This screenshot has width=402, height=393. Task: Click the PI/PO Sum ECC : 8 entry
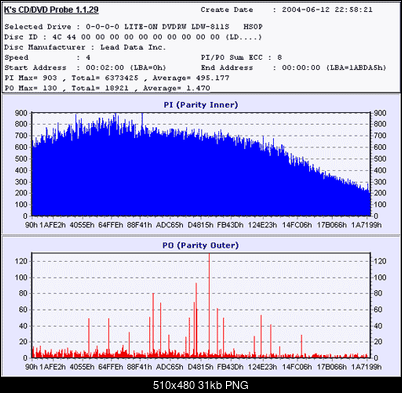242,58
